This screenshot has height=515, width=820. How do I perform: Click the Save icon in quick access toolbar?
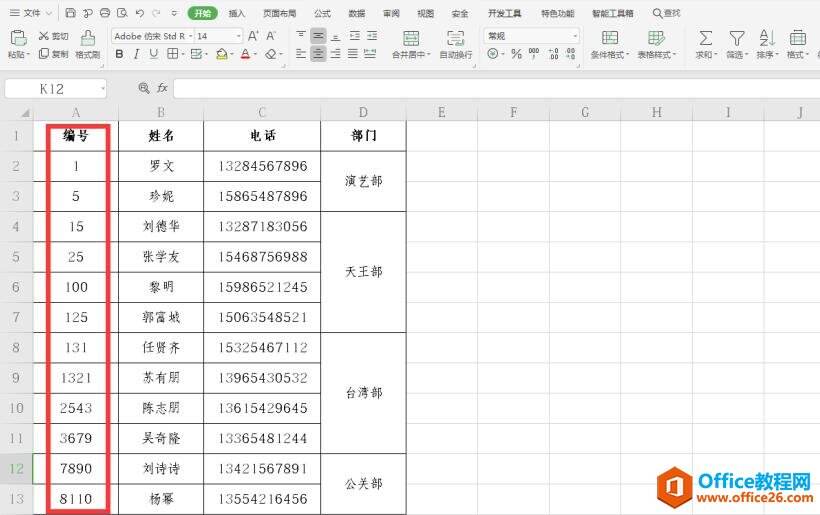(x=70, y=13)
